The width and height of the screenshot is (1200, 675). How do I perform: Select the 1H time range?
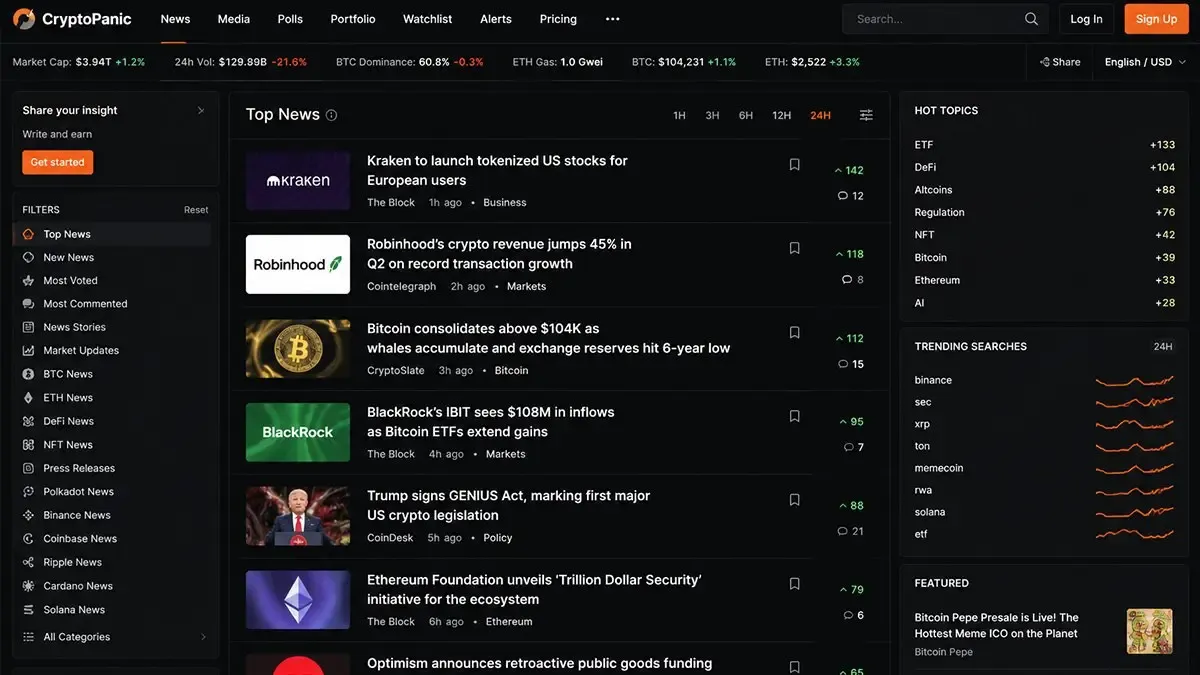pos(679,116)
